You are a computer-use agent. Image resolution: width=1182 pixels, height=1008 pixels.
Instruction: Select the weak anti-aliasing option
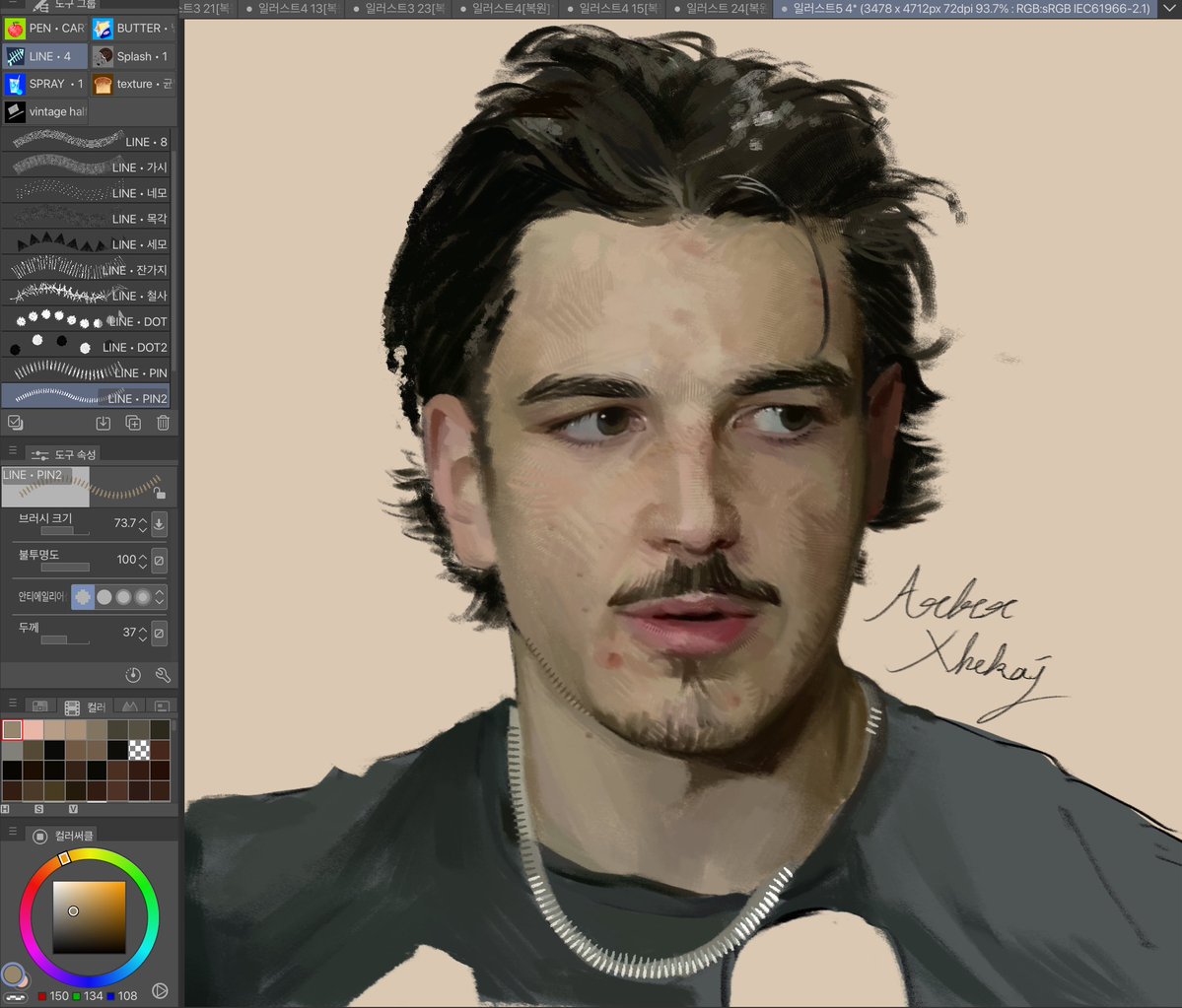coord(104,597)
